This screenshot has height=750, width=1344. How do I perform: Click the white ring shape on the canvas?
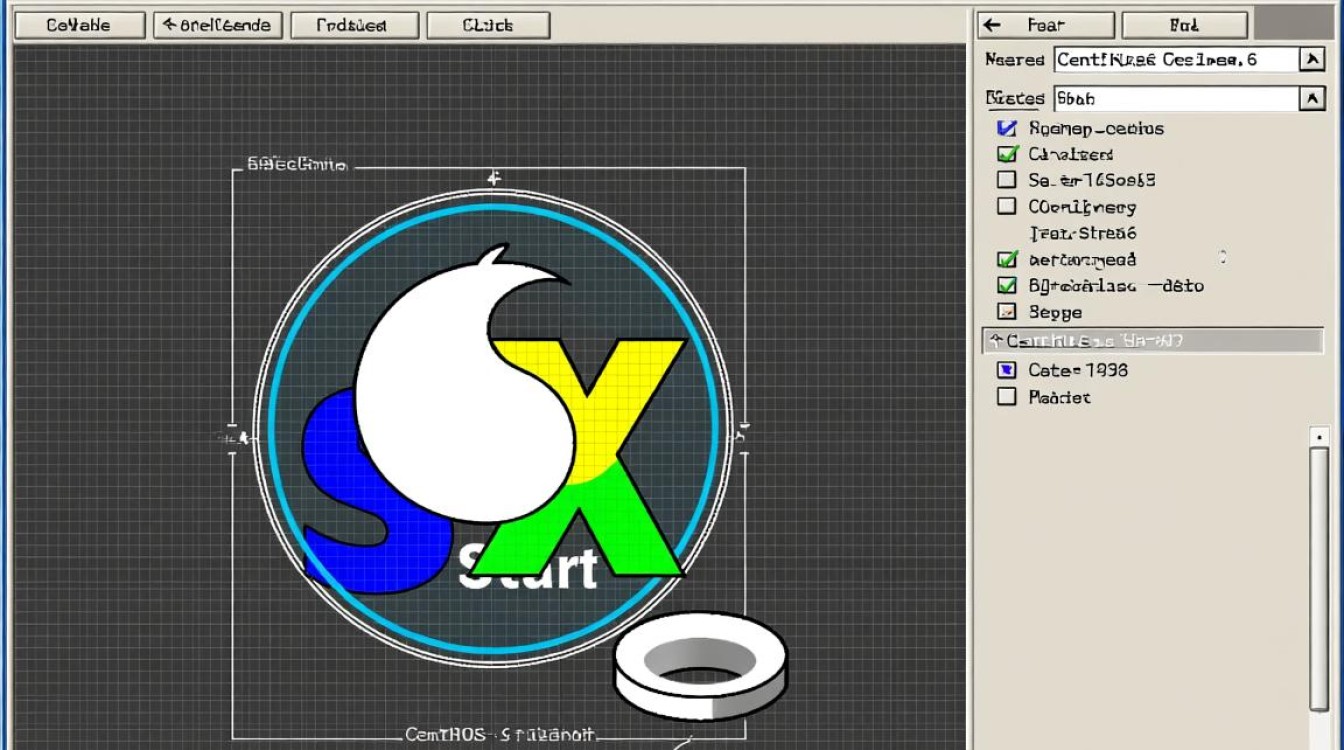(700, 667)
